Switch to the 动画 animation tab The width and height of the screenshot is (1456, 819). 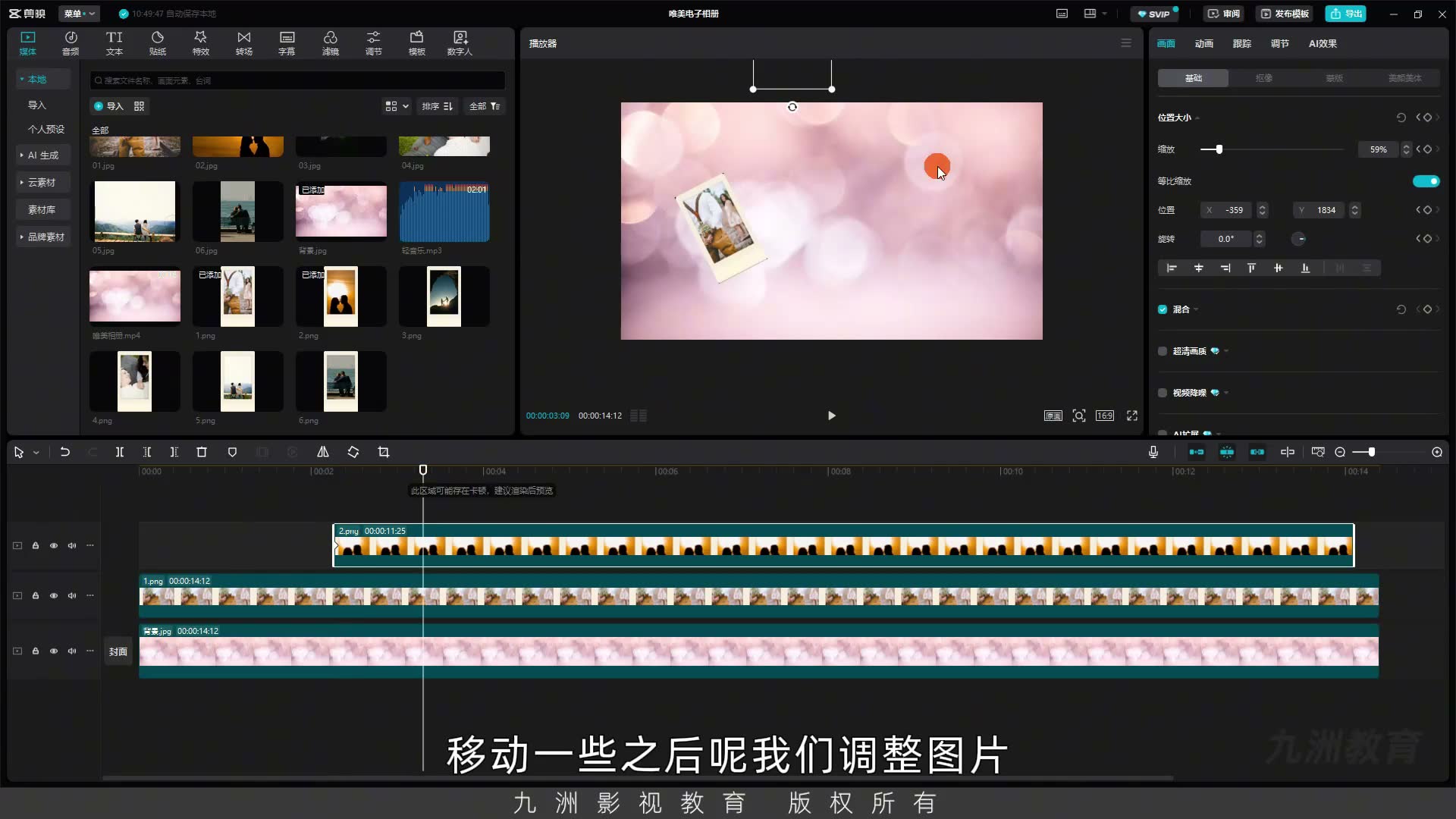[x=1204, y=44]
